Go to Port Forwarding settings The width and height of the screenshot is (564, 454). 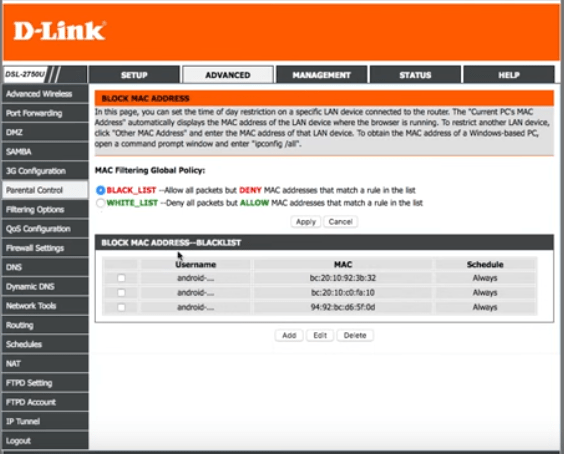point(45,113)
